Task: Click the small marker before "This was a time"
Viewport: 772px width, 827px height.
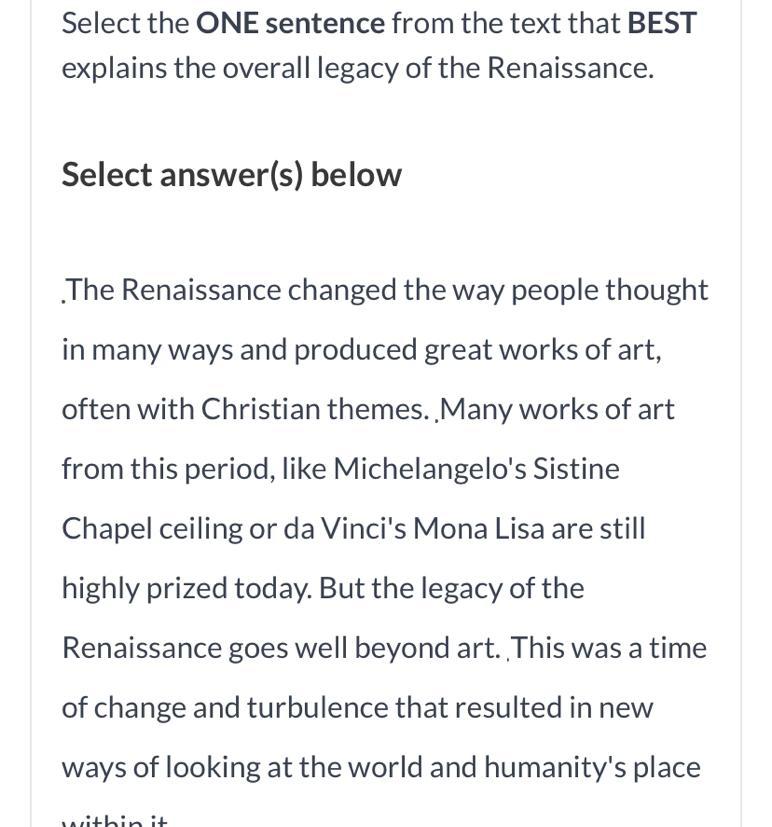Action: pos(509,658)
